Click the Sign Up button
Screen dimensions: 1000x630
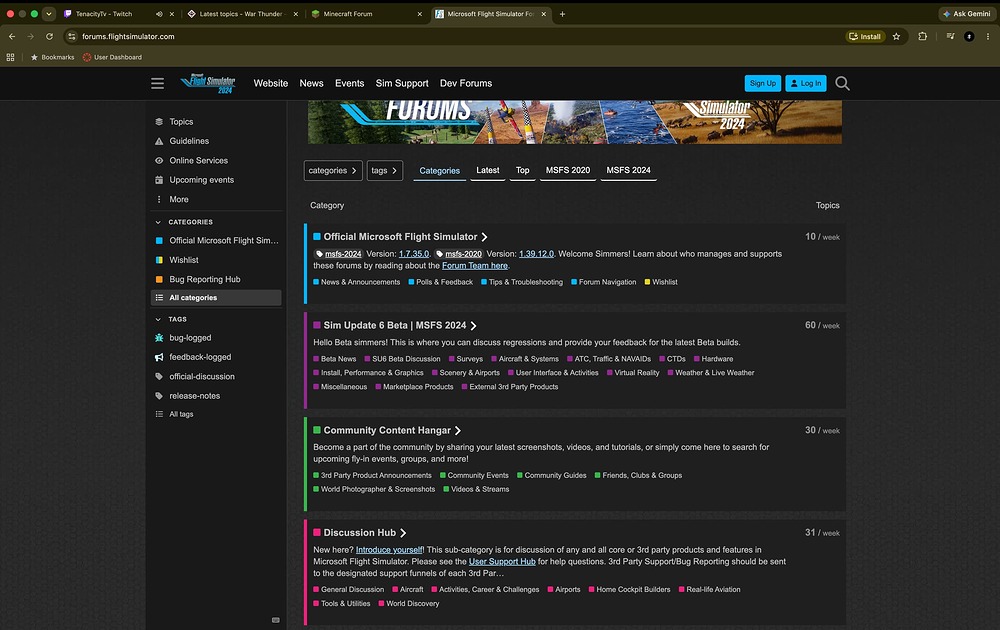click(x=763, y=84)
